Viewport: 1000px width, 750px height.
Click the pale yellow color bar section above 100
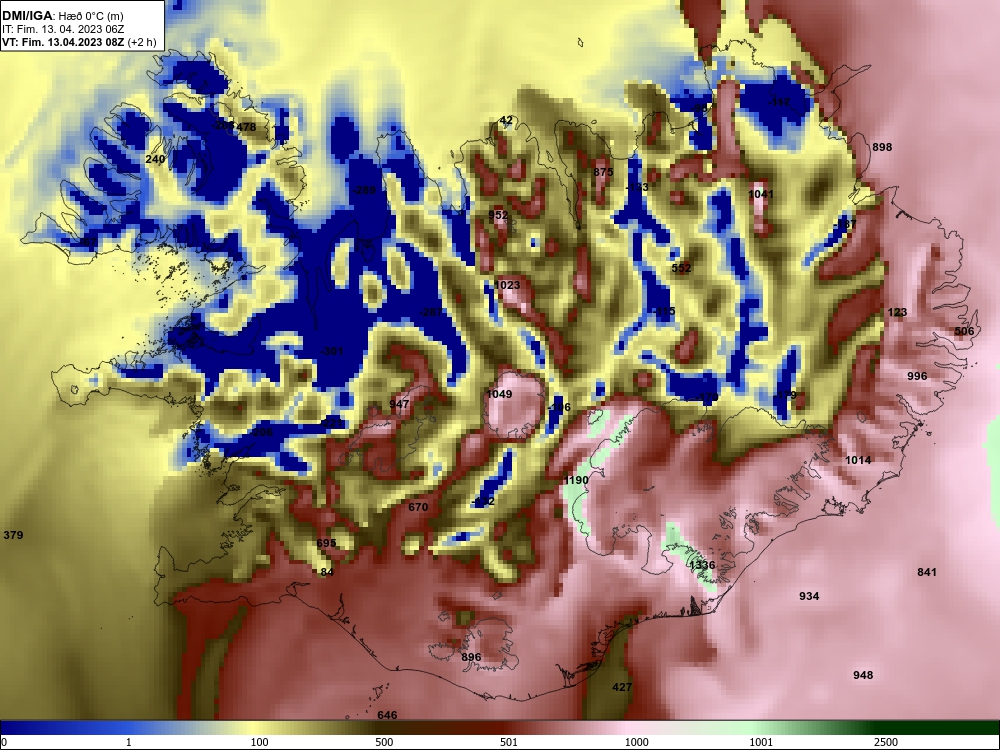click(x=255, y=728)
